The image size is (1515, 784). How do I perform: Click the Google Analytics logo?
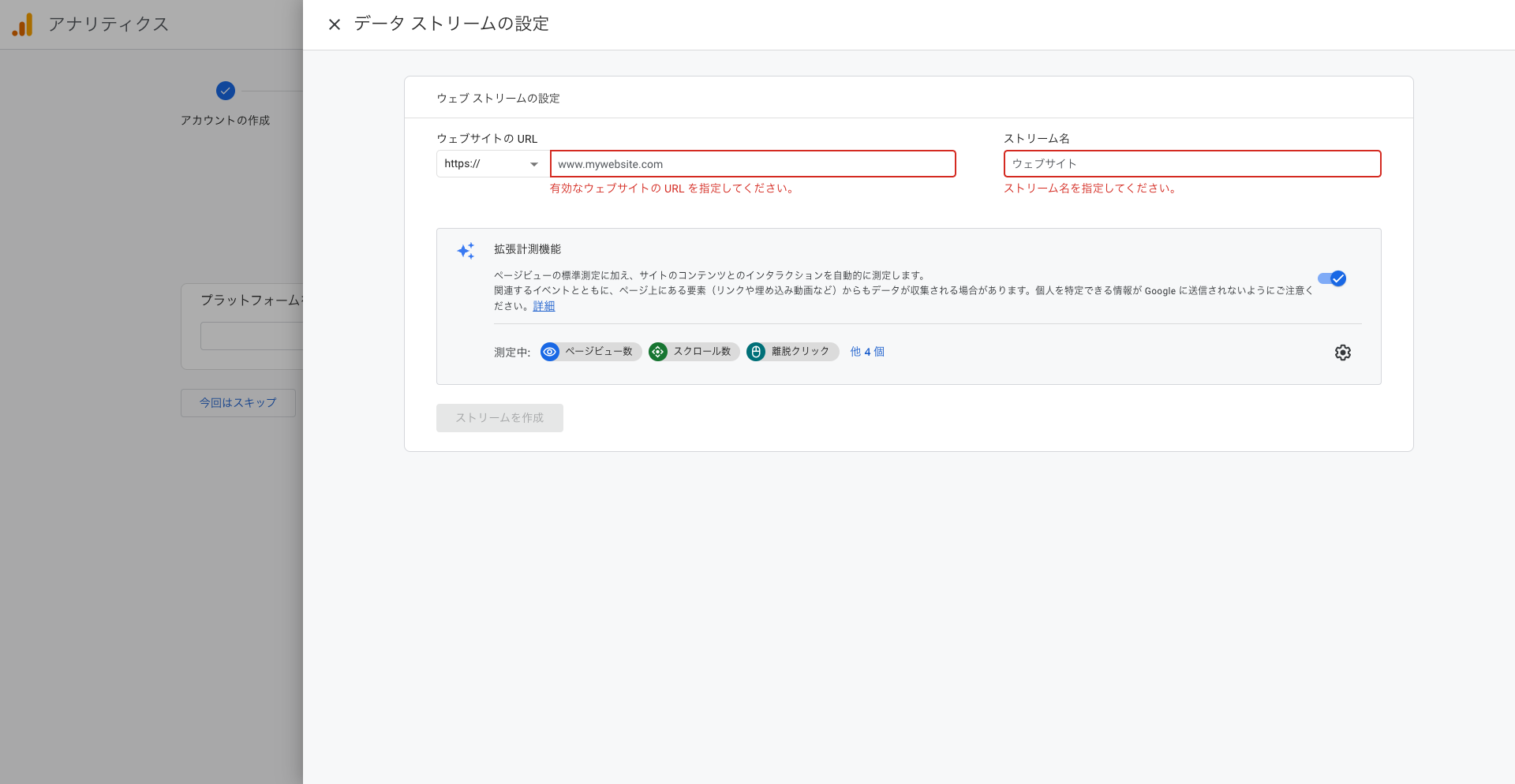pyautogui.click(x=23, y=24)
